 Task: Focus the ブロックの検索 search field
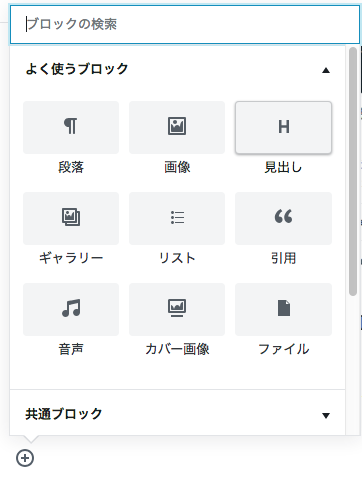[x=185, y=24]
